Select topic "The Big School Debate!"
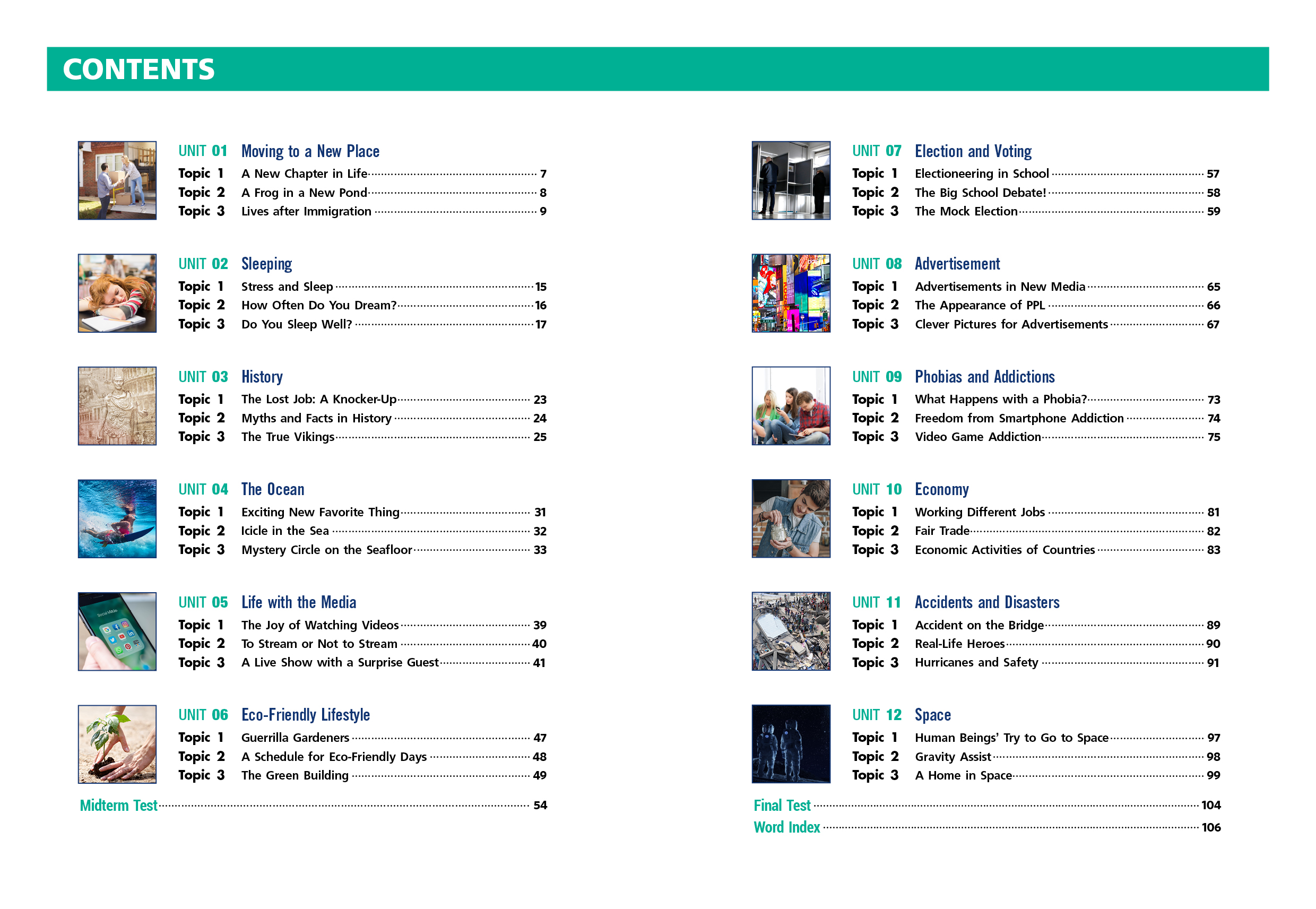Viewport: 1316px width, 909px height. click(981, 193)
